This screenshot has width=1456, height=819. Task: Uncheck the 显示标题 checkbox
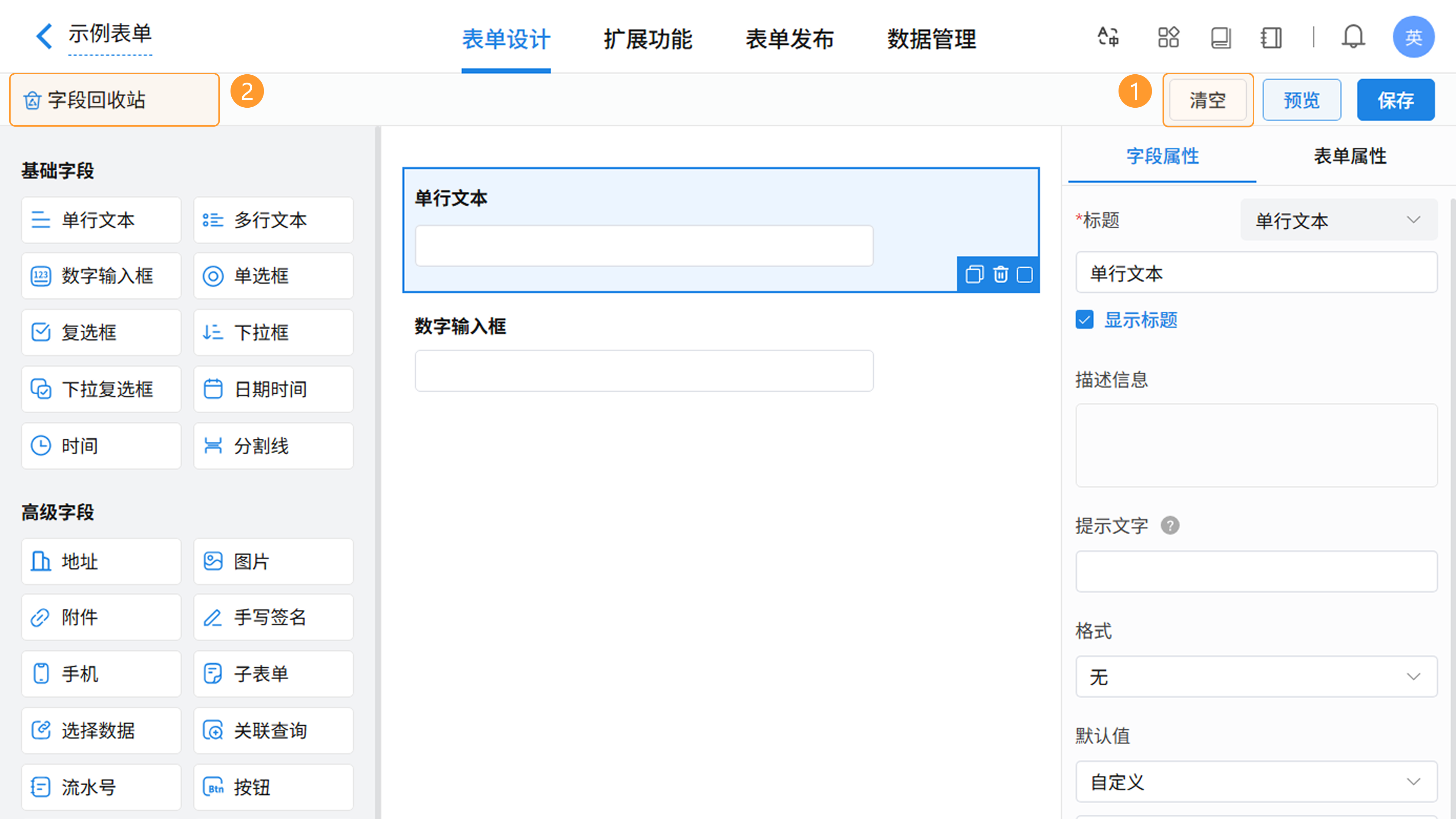pos(1085,320)
